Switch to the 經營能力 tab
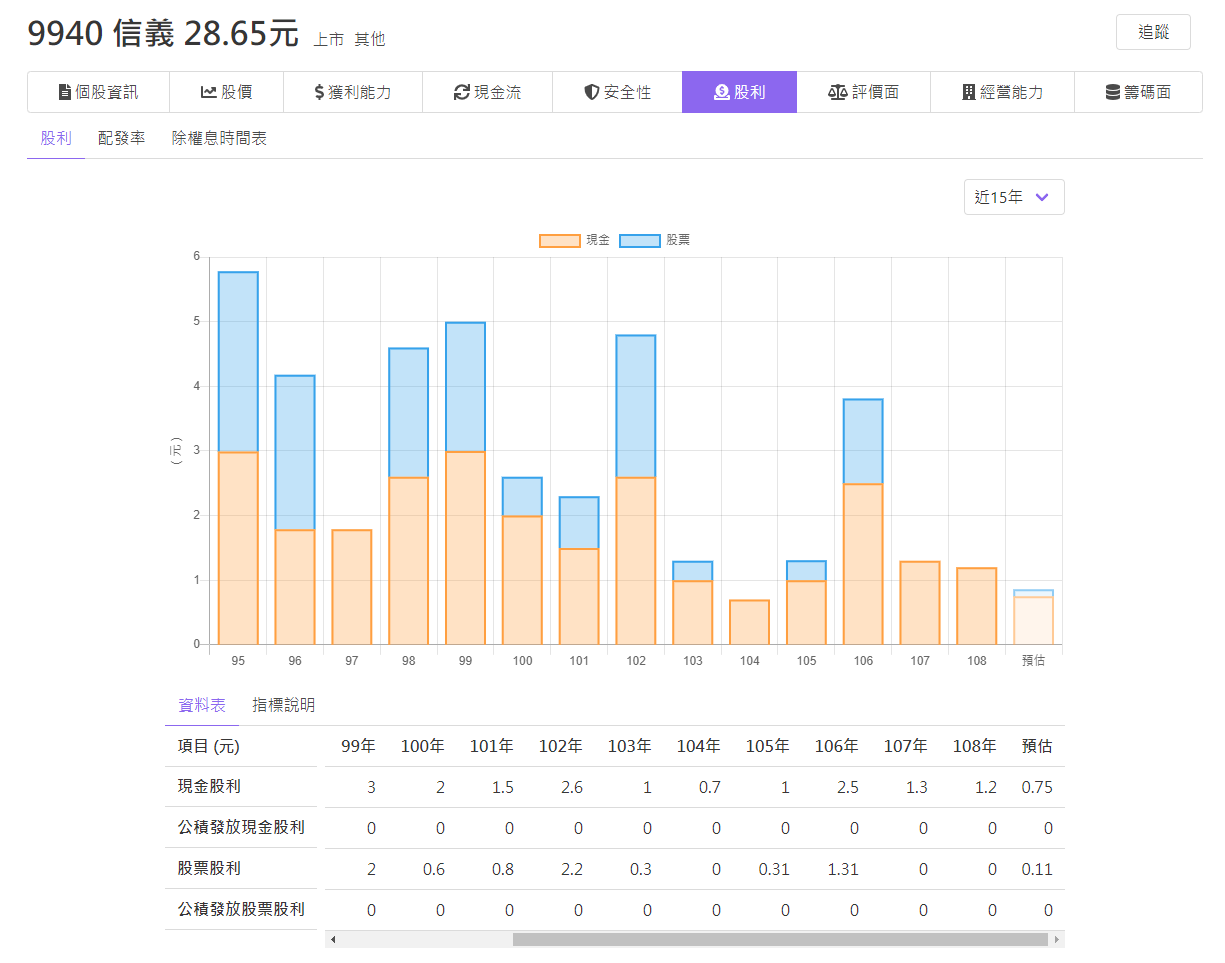Image resolution: width=1225 pixels, height=963 pixels. (x=1002, y=92)
